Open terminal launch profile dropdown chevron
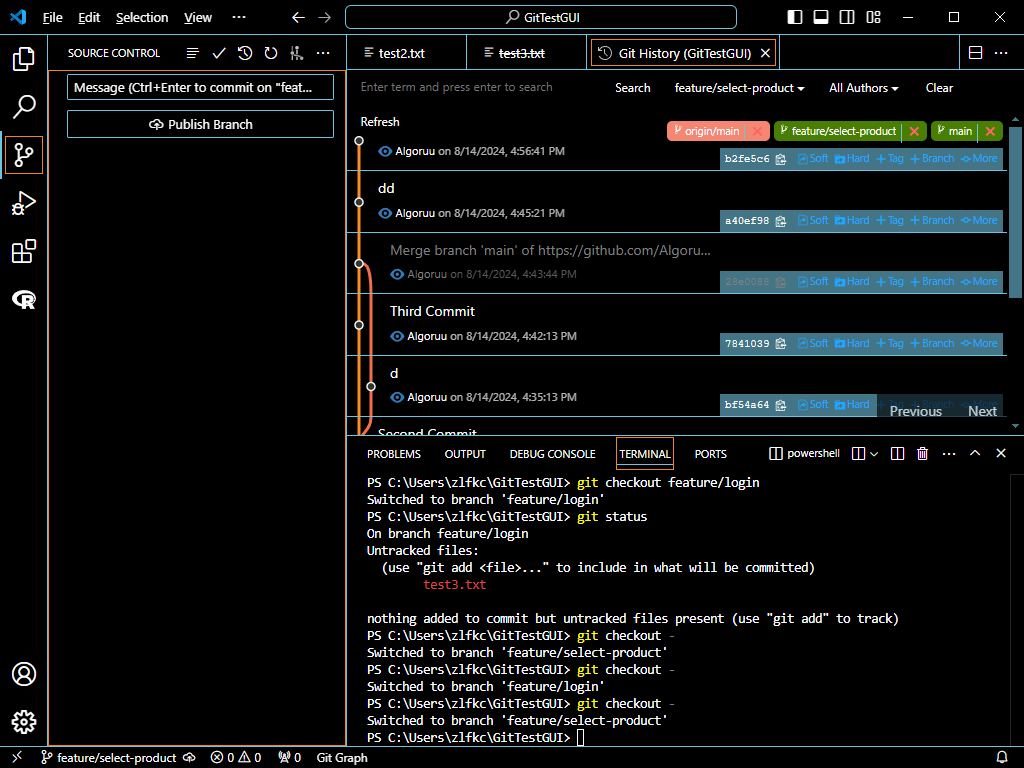This screenshot has width=1024, height=768. [874, 454]
